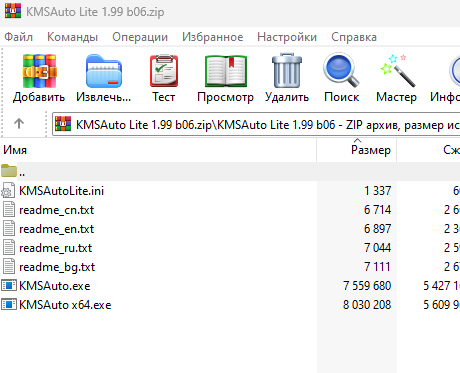Click the size value 8 030 208
Image resolution: width=460 pixels, height=373 pixels.
[x=367, y=305]
